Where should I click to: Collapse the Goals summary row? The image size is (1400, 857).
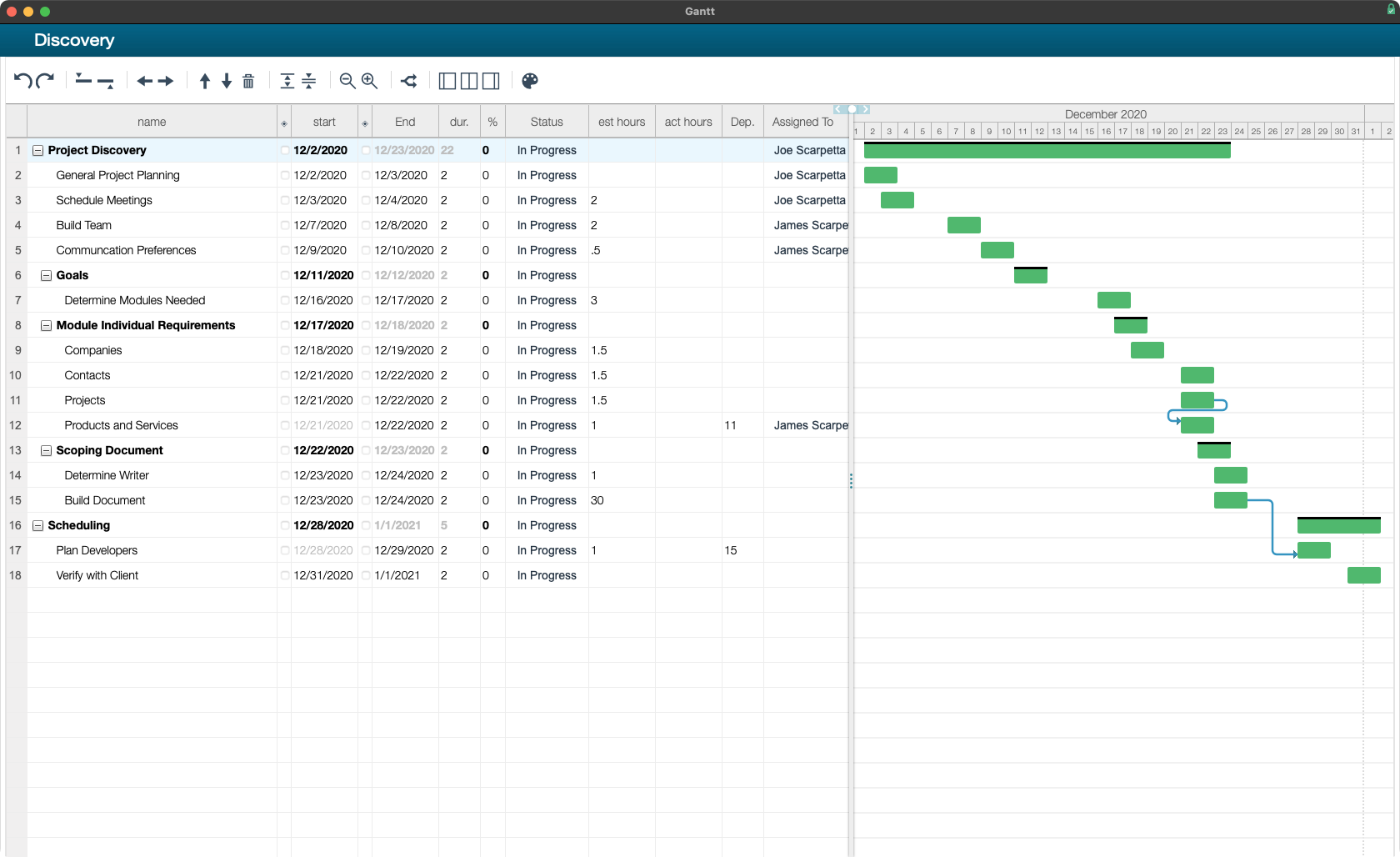(x=46, y=275)
